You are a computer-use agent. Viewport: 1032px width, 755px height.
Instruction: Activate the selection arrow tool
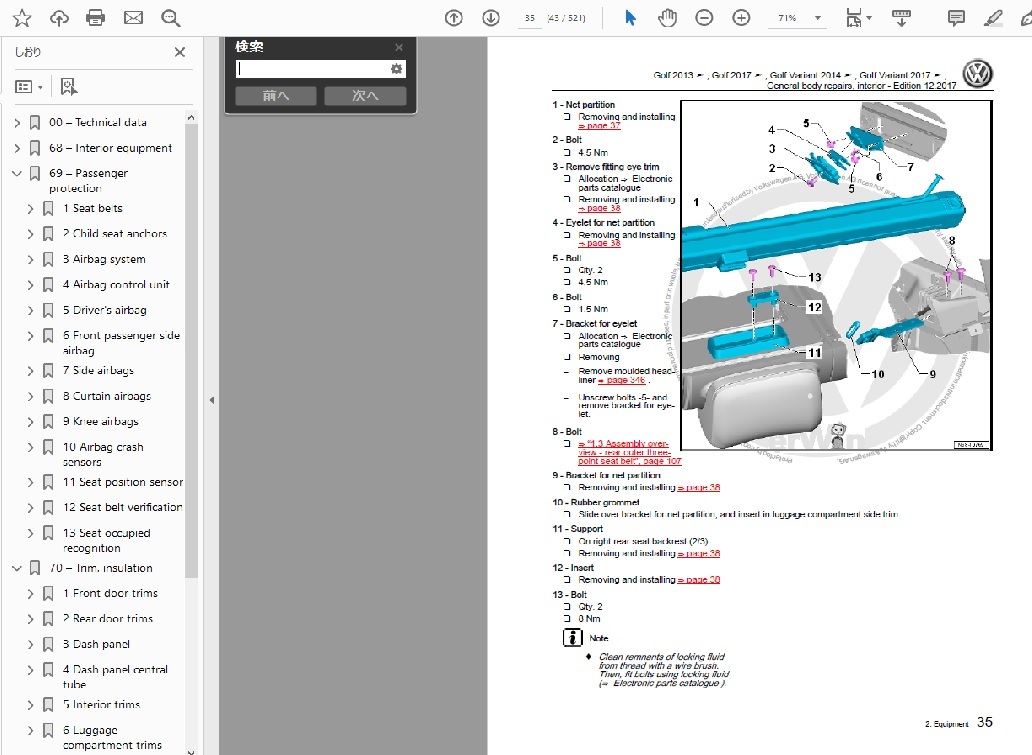coord(631,18)
